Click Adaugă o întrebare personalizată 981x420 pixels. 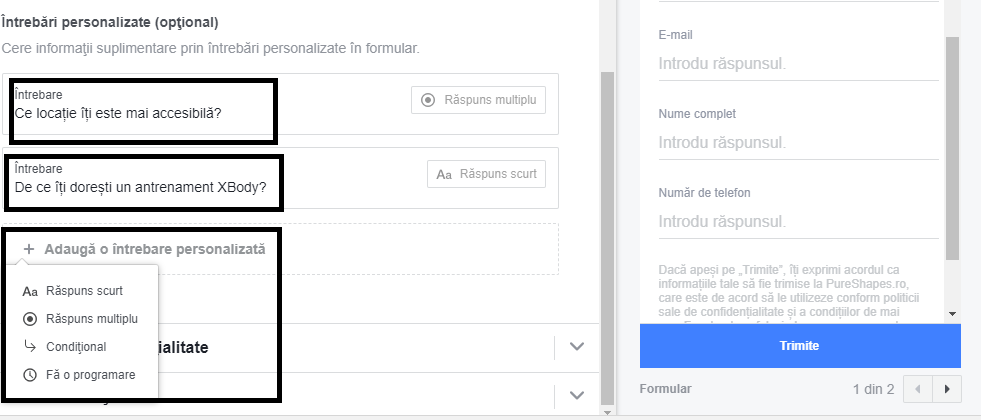tap(154, 249)
